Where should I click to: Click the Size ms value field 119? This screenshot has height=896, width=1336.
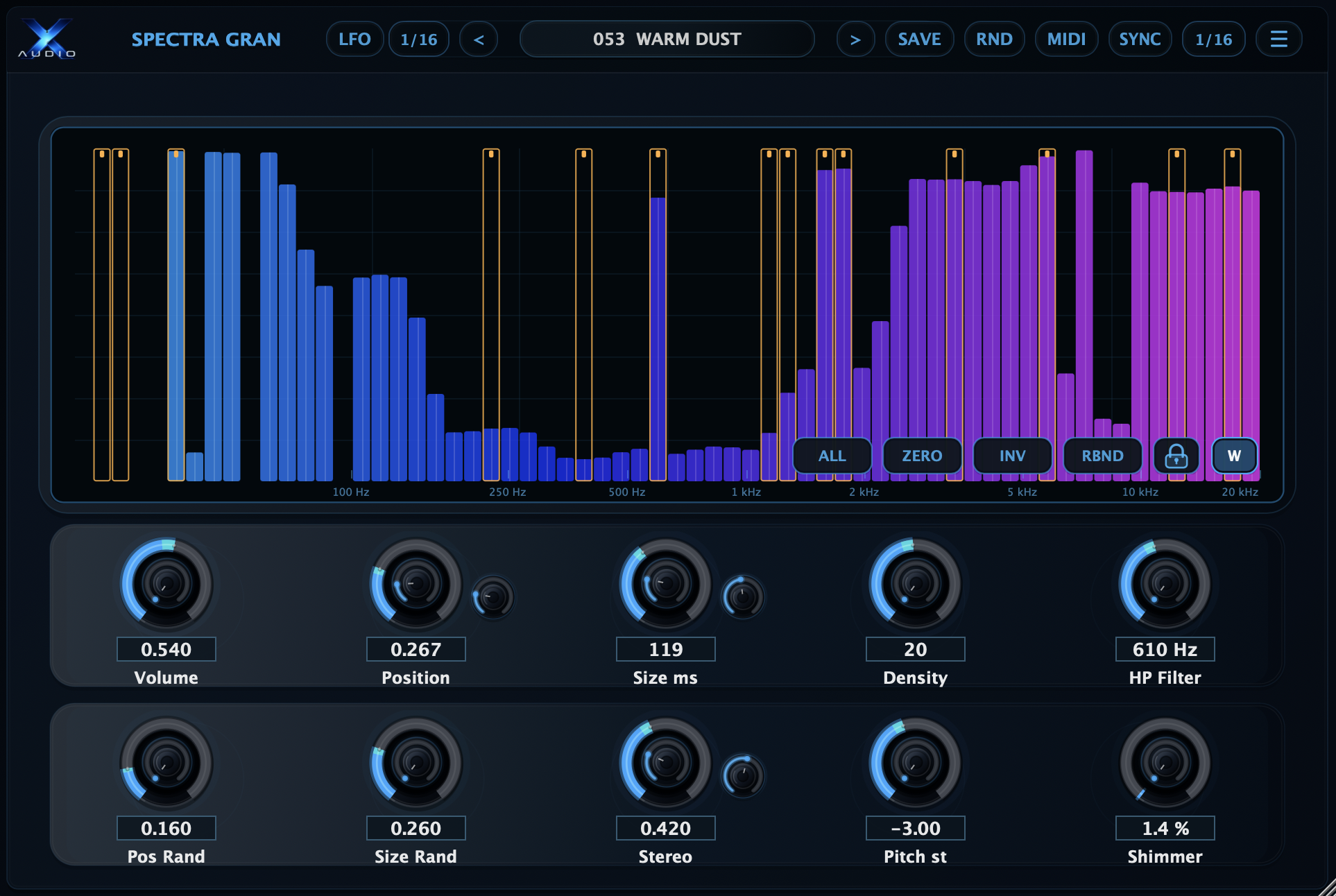click(666, 649)
